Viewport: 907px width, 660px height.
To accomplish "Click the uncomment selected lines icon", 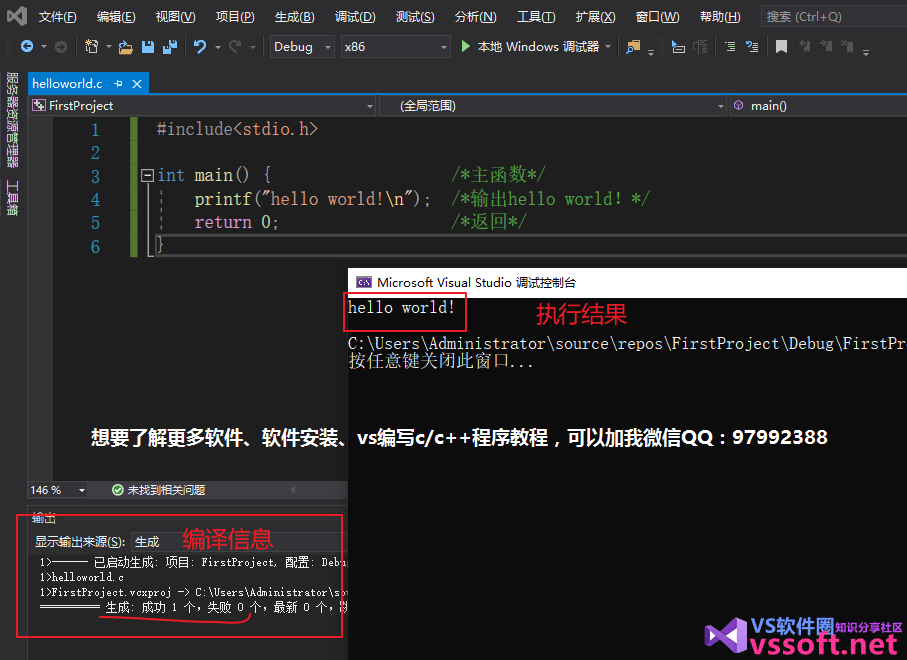I will coord(752,46).
